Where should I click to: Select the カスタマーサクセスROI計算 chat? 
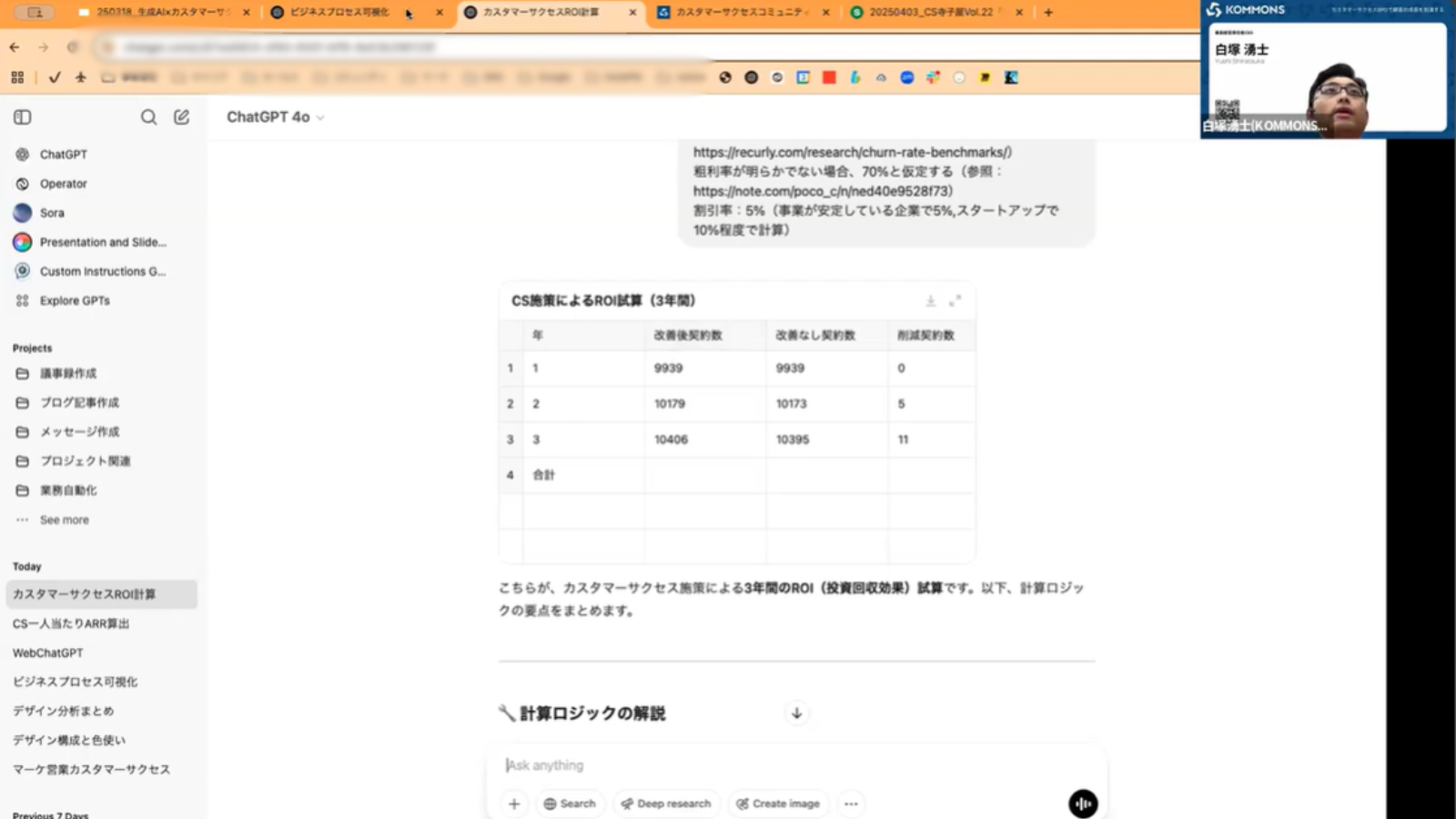click(101, 594)
